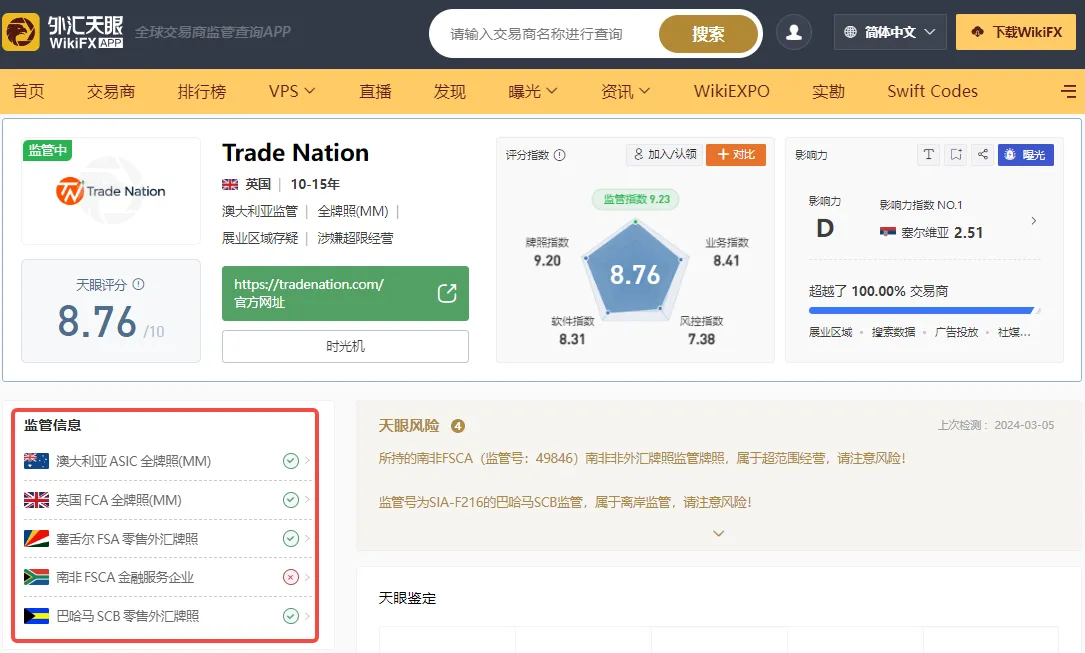The width and height of the screenshot is (1085, 653).
Task: Expand the 资讯 nav menu
Action: (x=626, y=91)
